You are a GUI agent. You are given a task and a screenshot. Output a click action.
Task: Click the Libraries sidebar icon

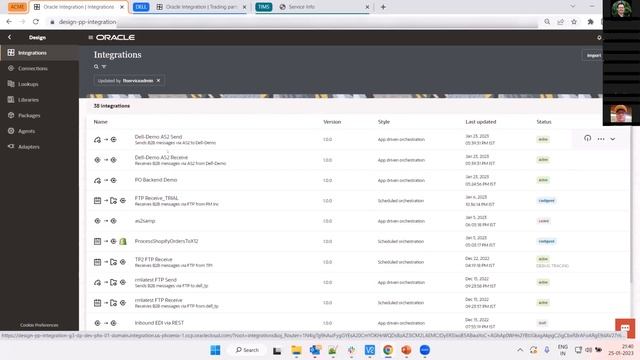(x=11, y=100)
